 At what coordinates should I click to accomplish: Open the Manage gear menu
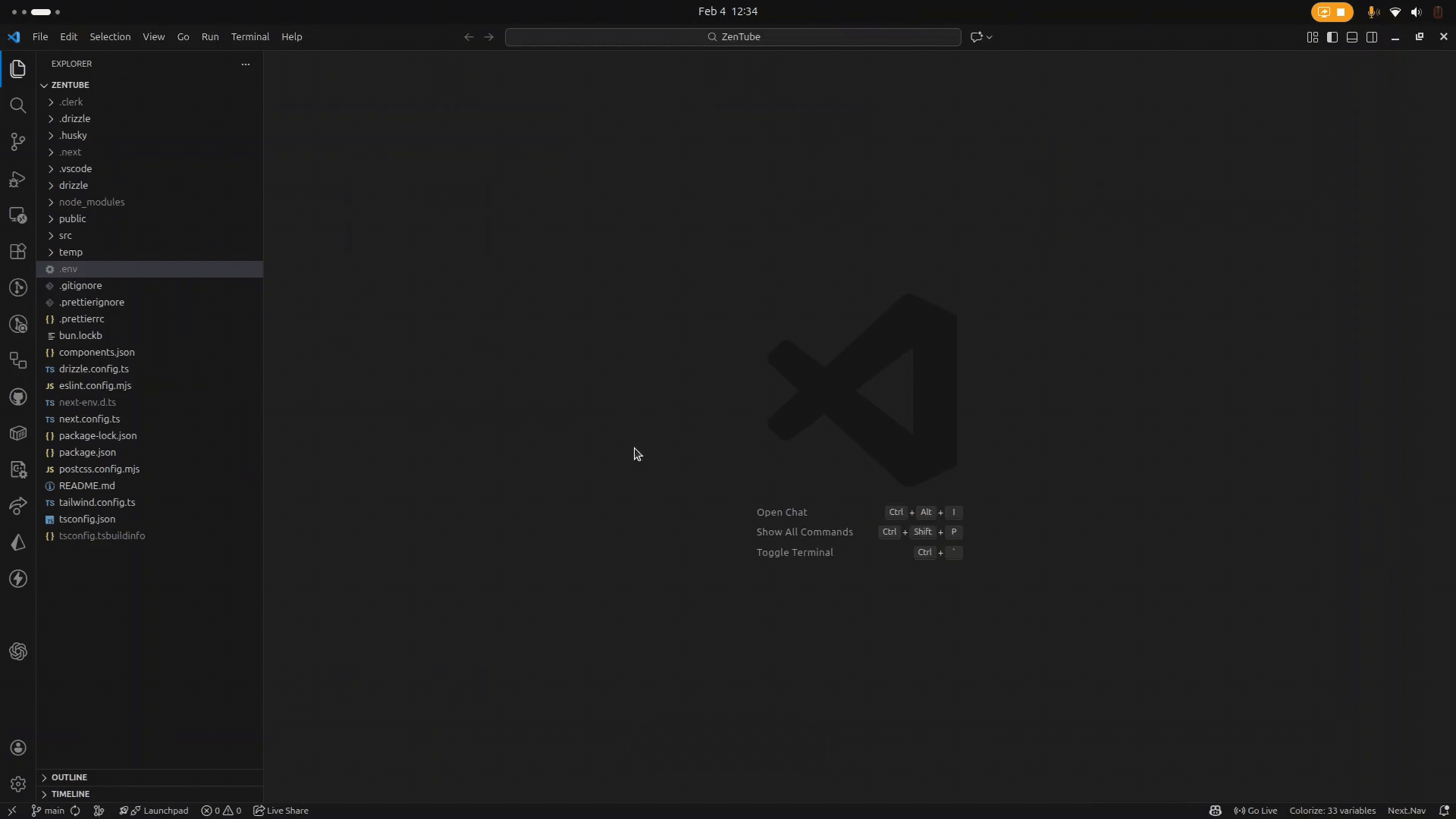tap(17, 783)
